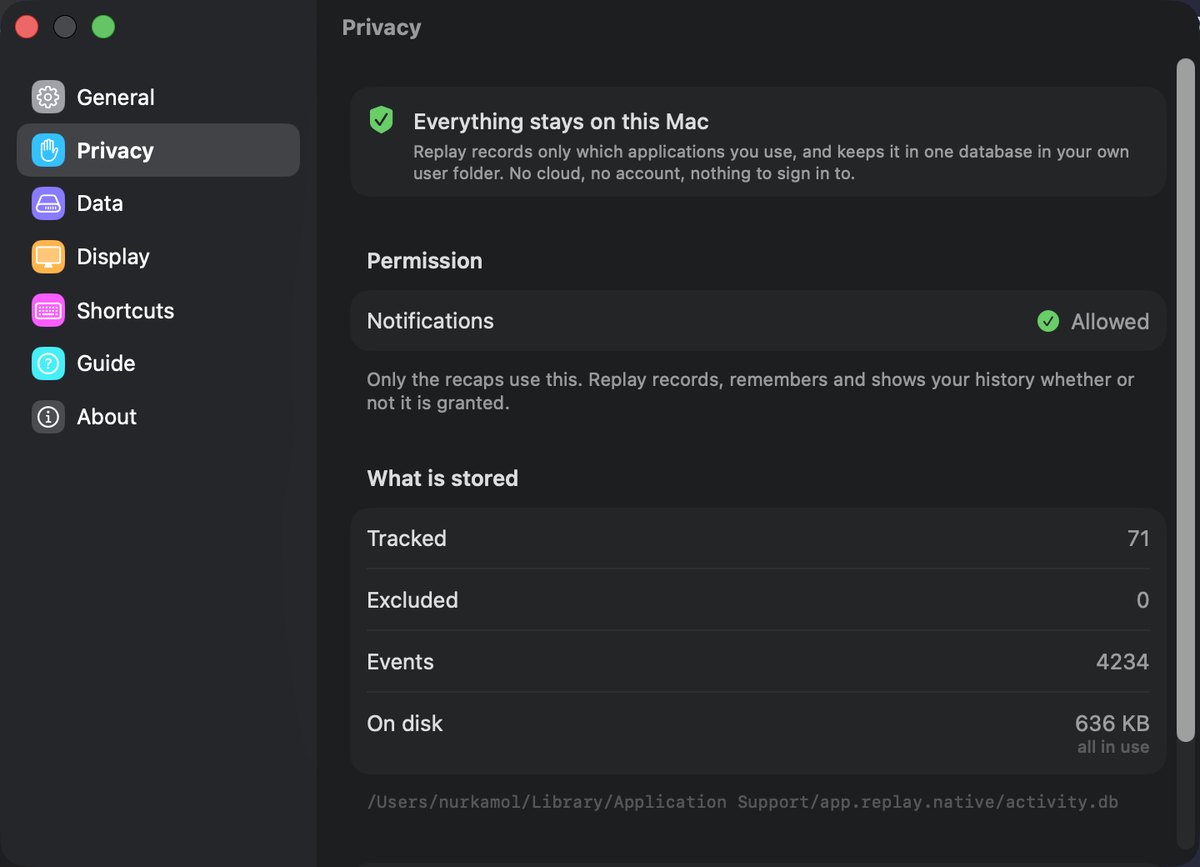This screenshot has width=1200, height=867.
Task: Click the About info icon
Action: (48, 417)
